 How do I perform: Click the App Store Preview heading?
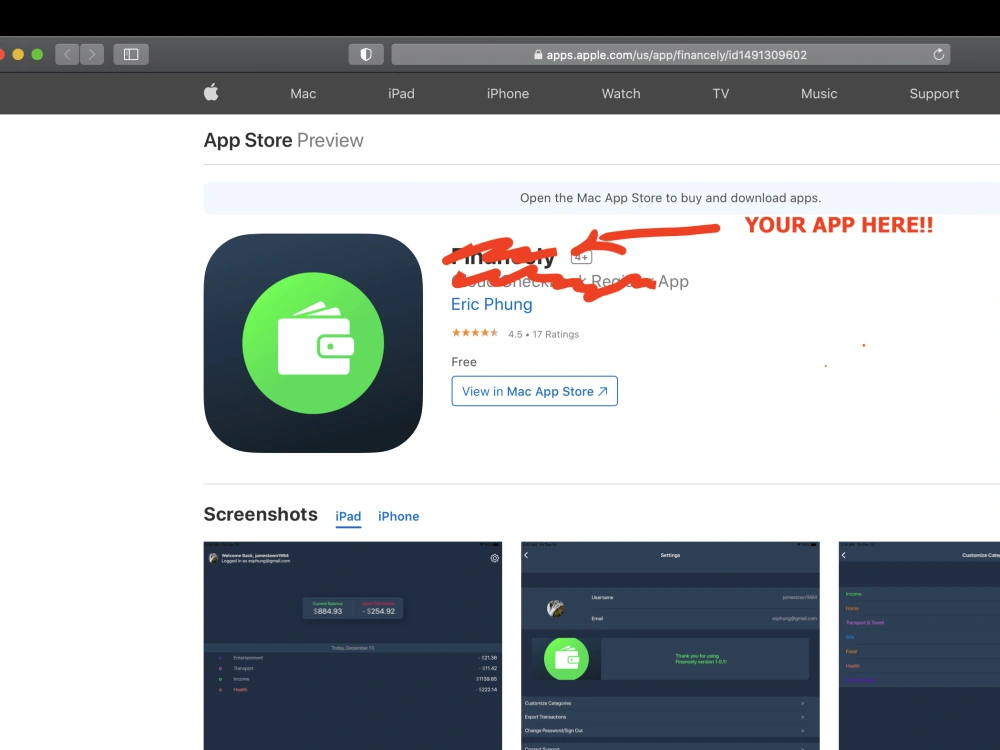point(283,140)
